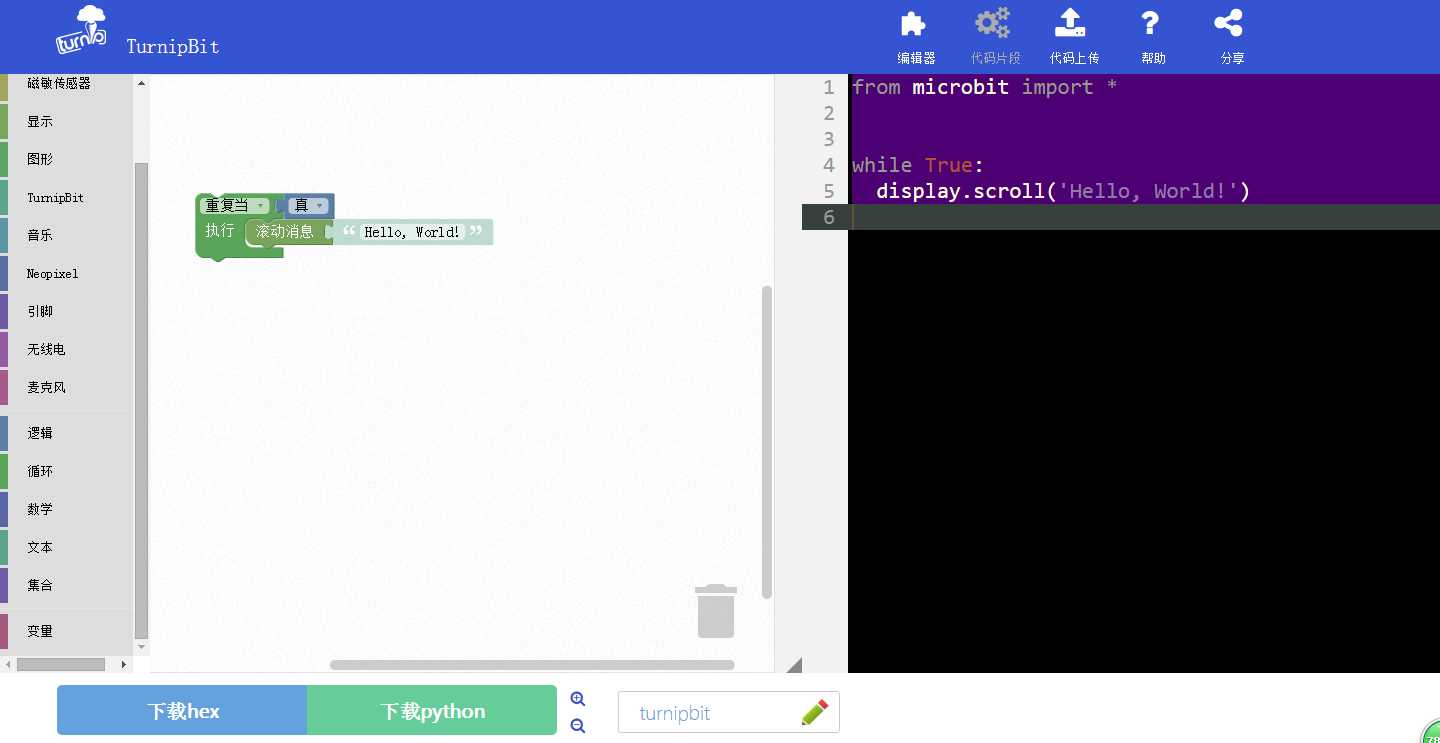Screen dimensions: 1440x743
Task: Click the TurnipBit title text in header
Action: (x=173, y=46)
